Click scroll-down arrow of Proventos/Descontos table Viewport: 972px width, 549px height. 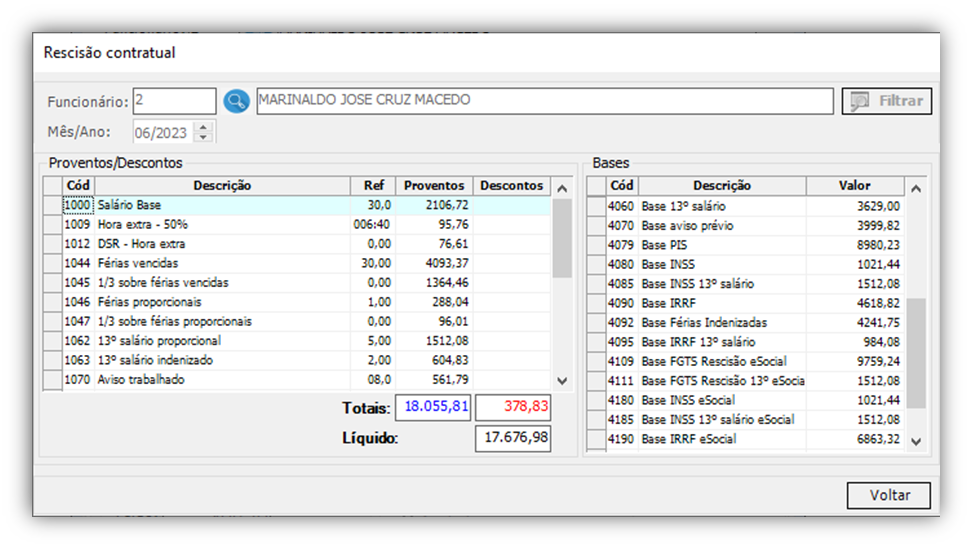(562, 381)
